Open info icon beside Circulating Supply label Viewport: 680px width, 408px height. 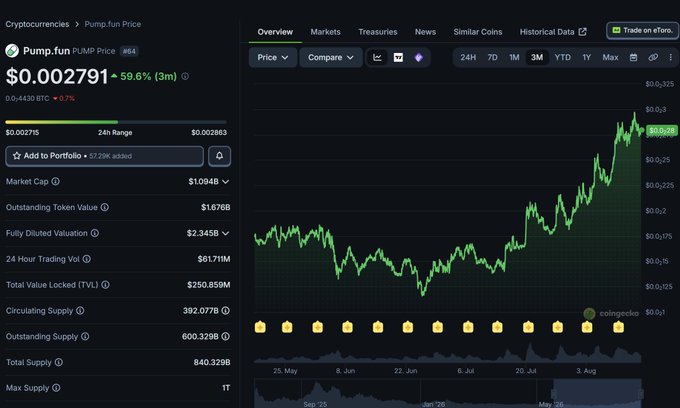80,310
